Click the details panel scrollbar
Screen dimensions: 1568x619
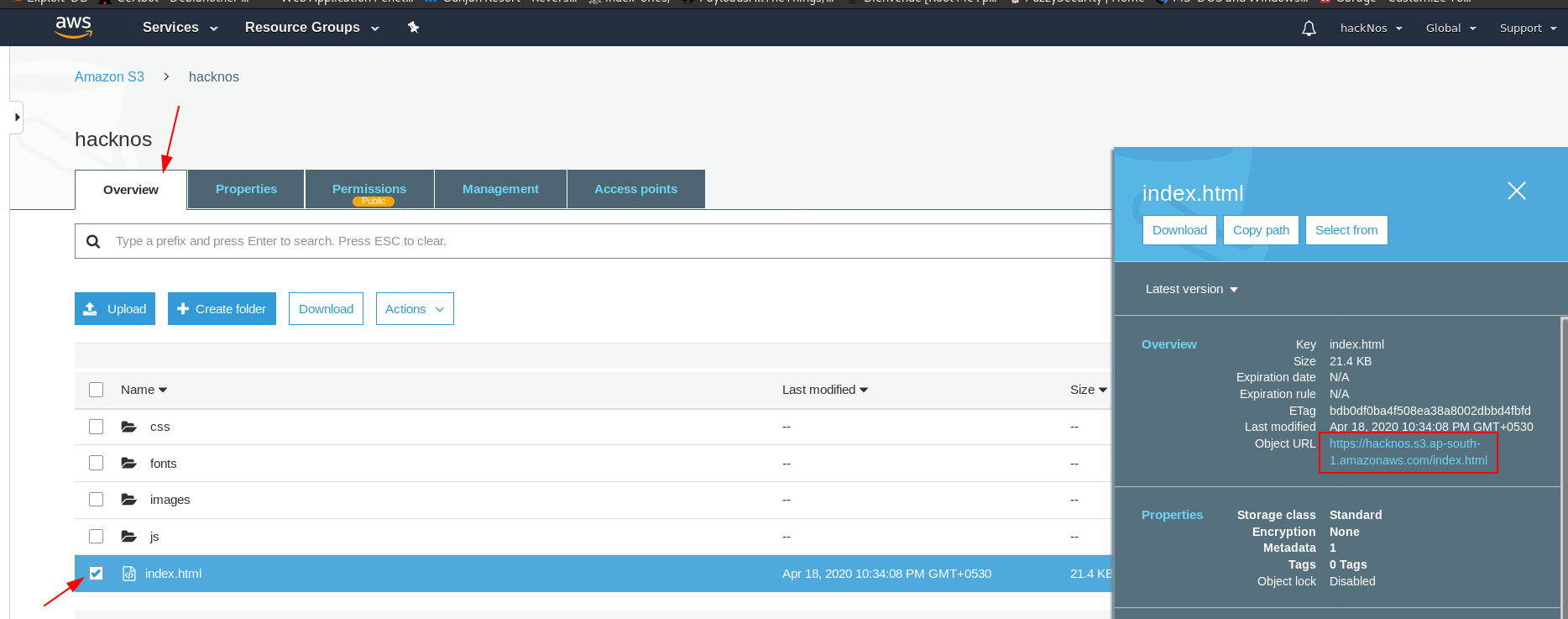coord(1564,466)
